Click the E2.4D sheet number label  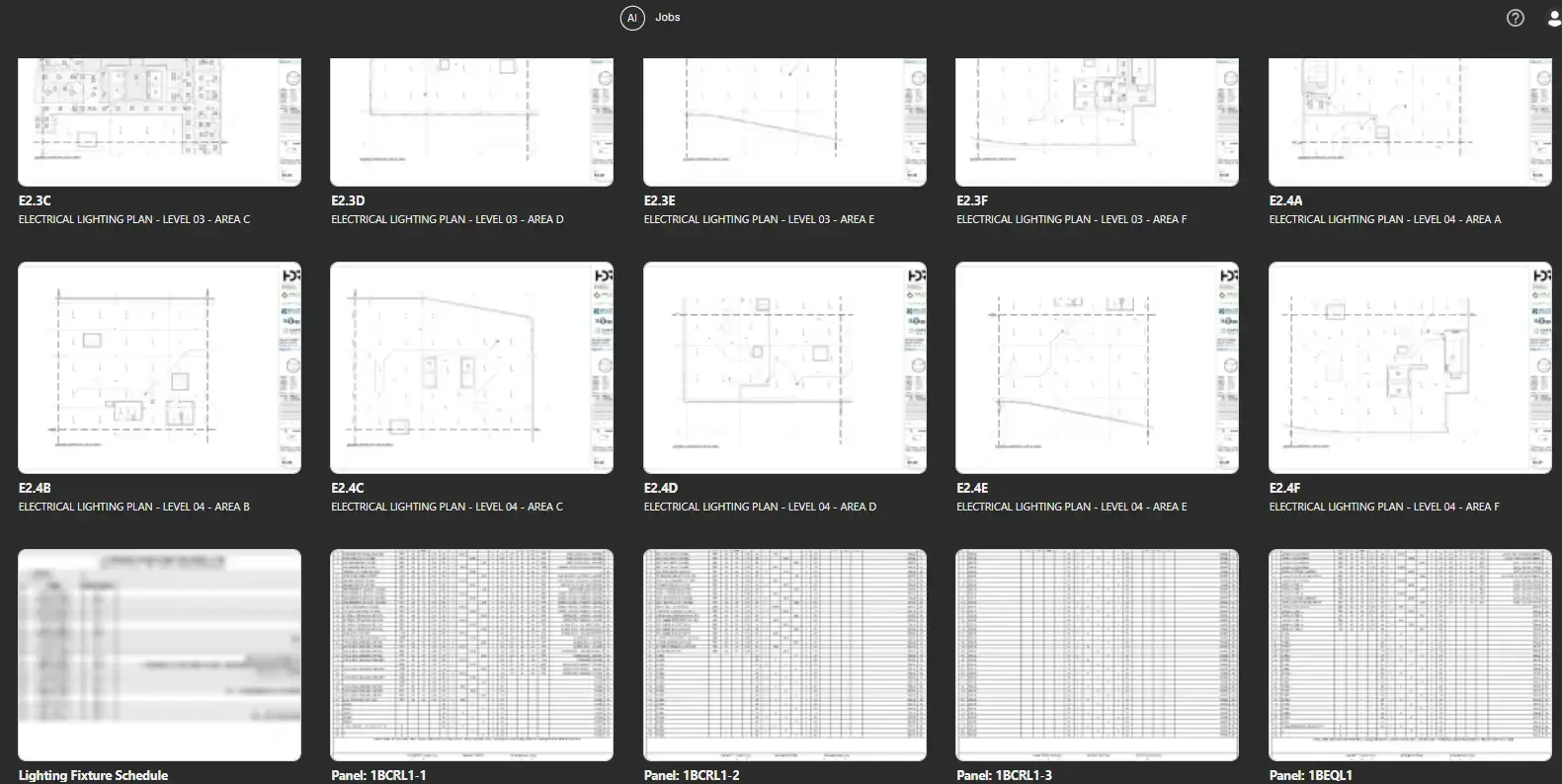661,488
